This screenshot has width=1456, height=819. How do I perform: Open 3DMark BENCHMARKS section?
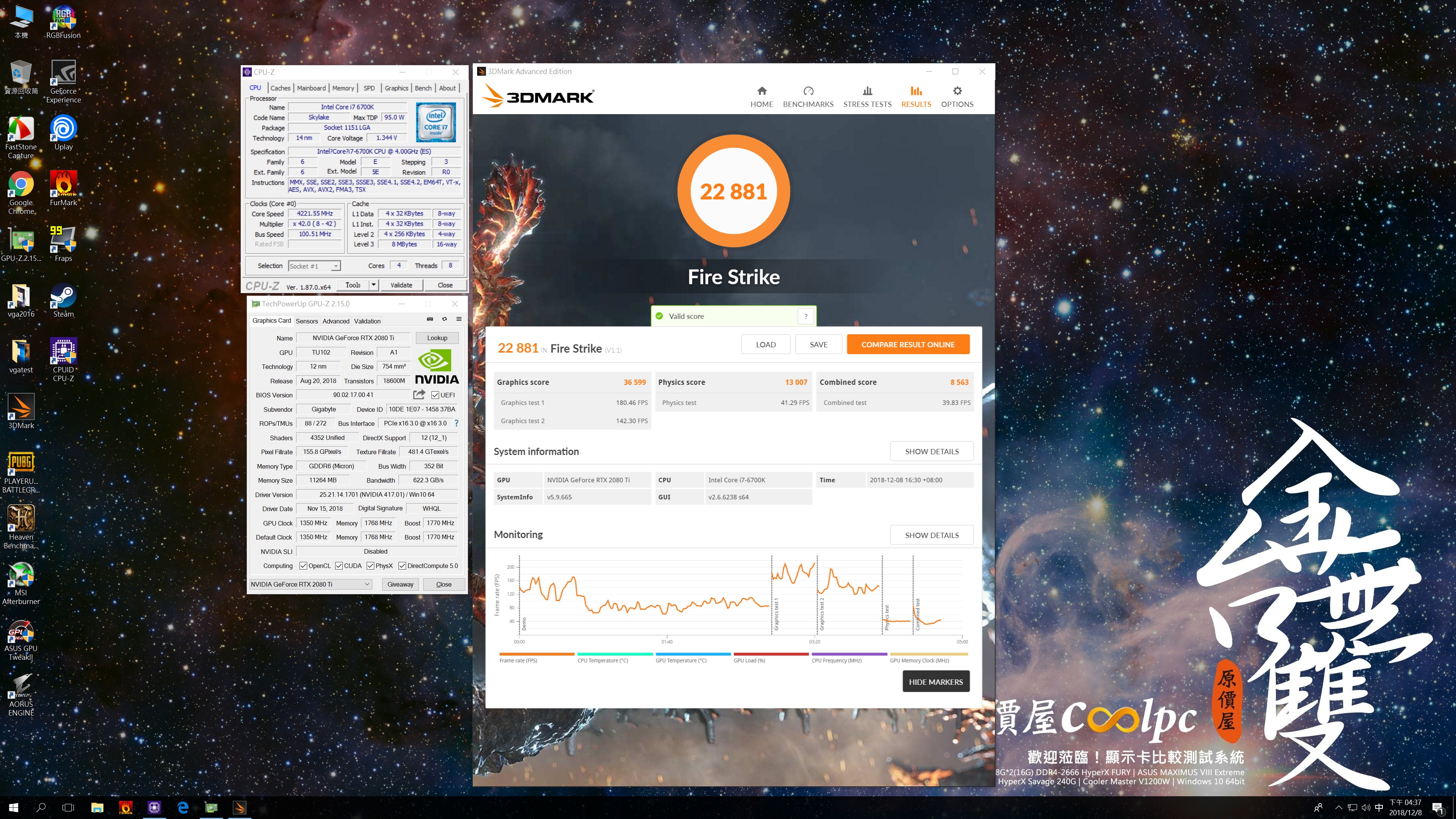(808, 97)
